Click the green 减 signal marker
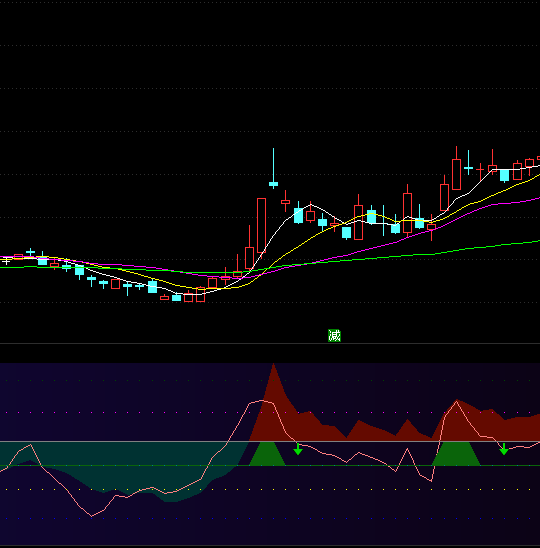Image resolution: width=540 pixels, height=548 pixels. 334,336
